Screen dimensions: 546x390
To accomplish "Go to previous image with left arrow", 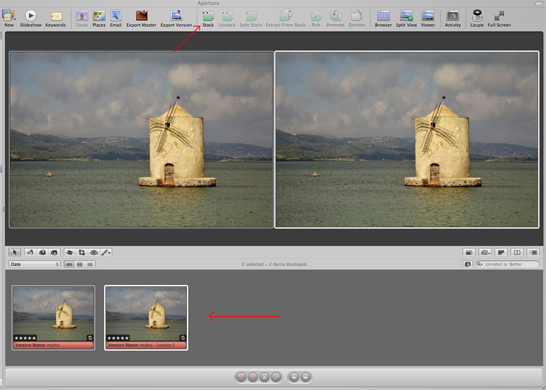I will pos(294,377).
